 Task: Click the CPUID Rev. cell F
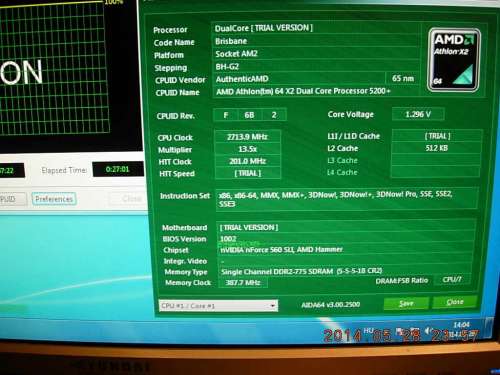(x=226, y=115)
